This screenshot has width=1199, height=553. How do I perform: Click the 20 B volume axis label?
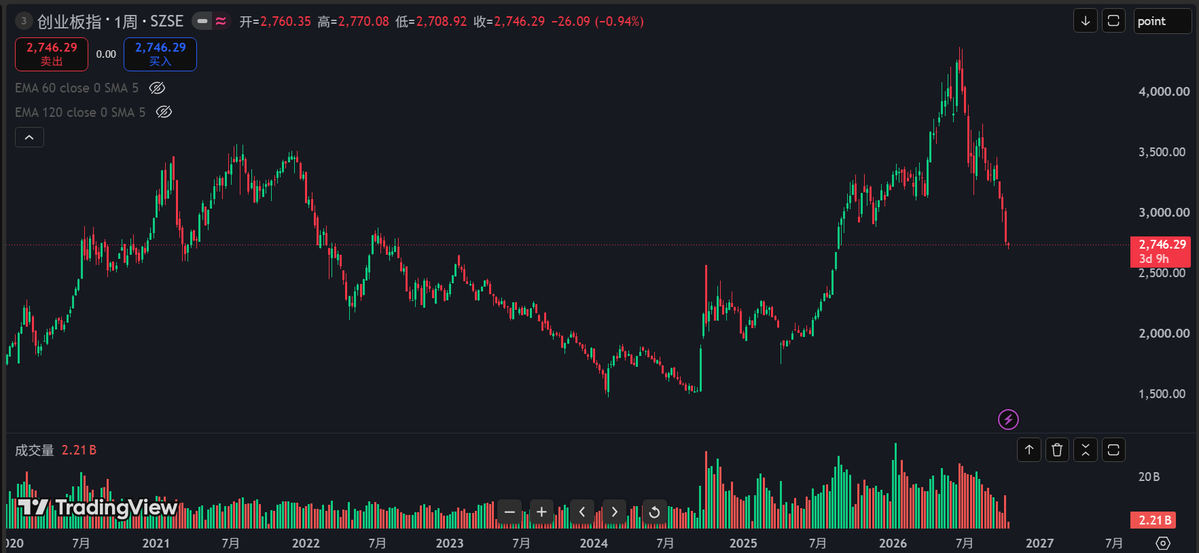[x=1149, y=477]
